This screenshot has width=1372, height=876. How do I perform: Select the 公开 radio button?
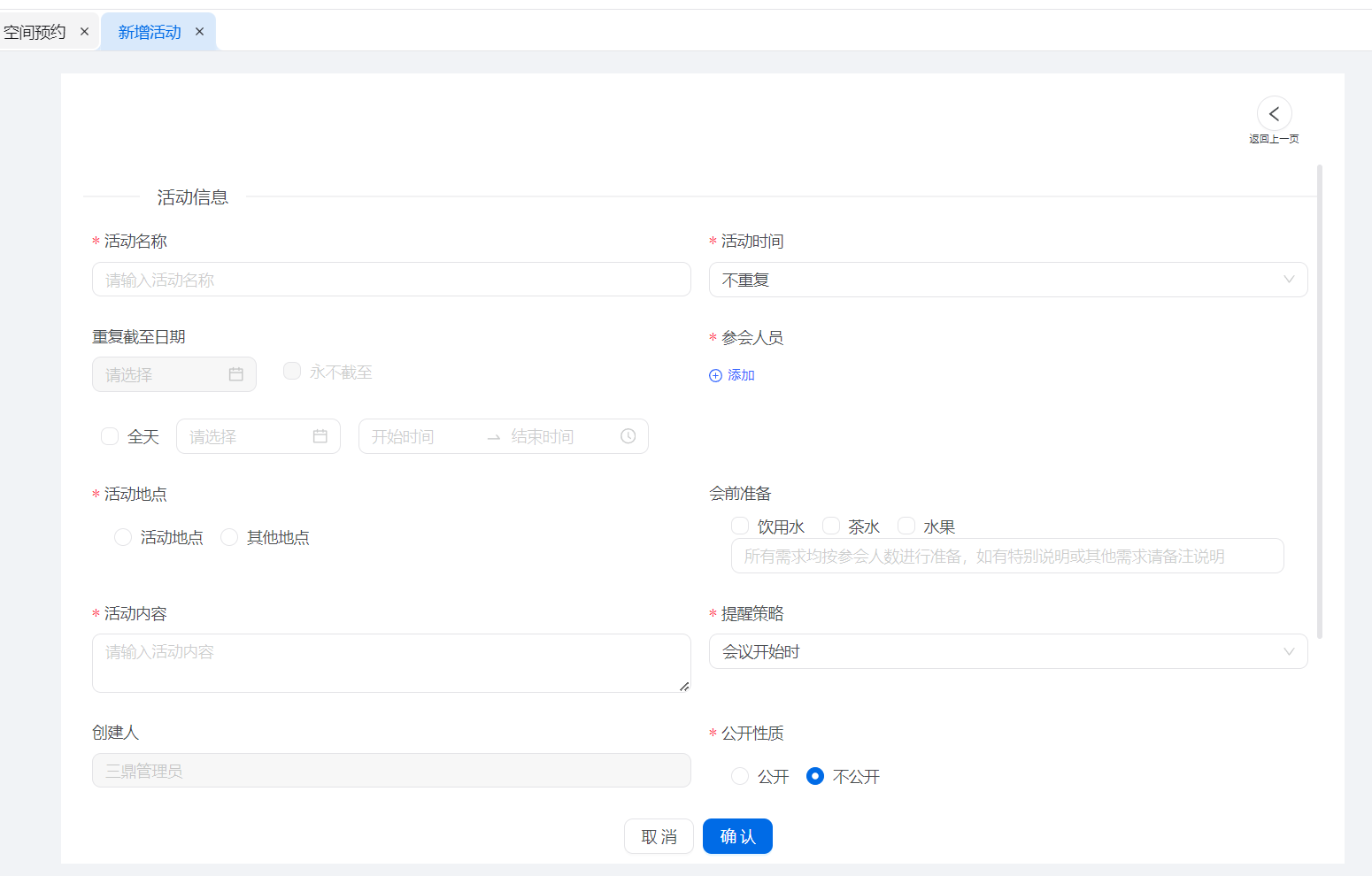coord(740,776)
